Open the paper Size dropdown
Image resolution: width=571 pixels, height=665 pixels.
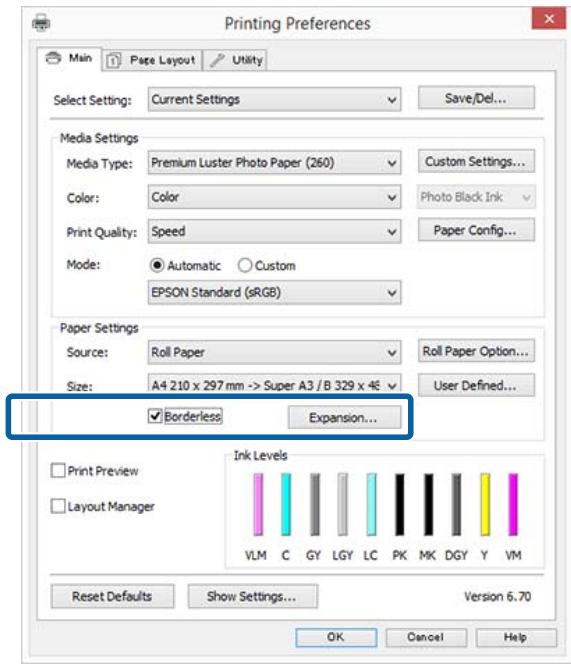coord(274,386)
